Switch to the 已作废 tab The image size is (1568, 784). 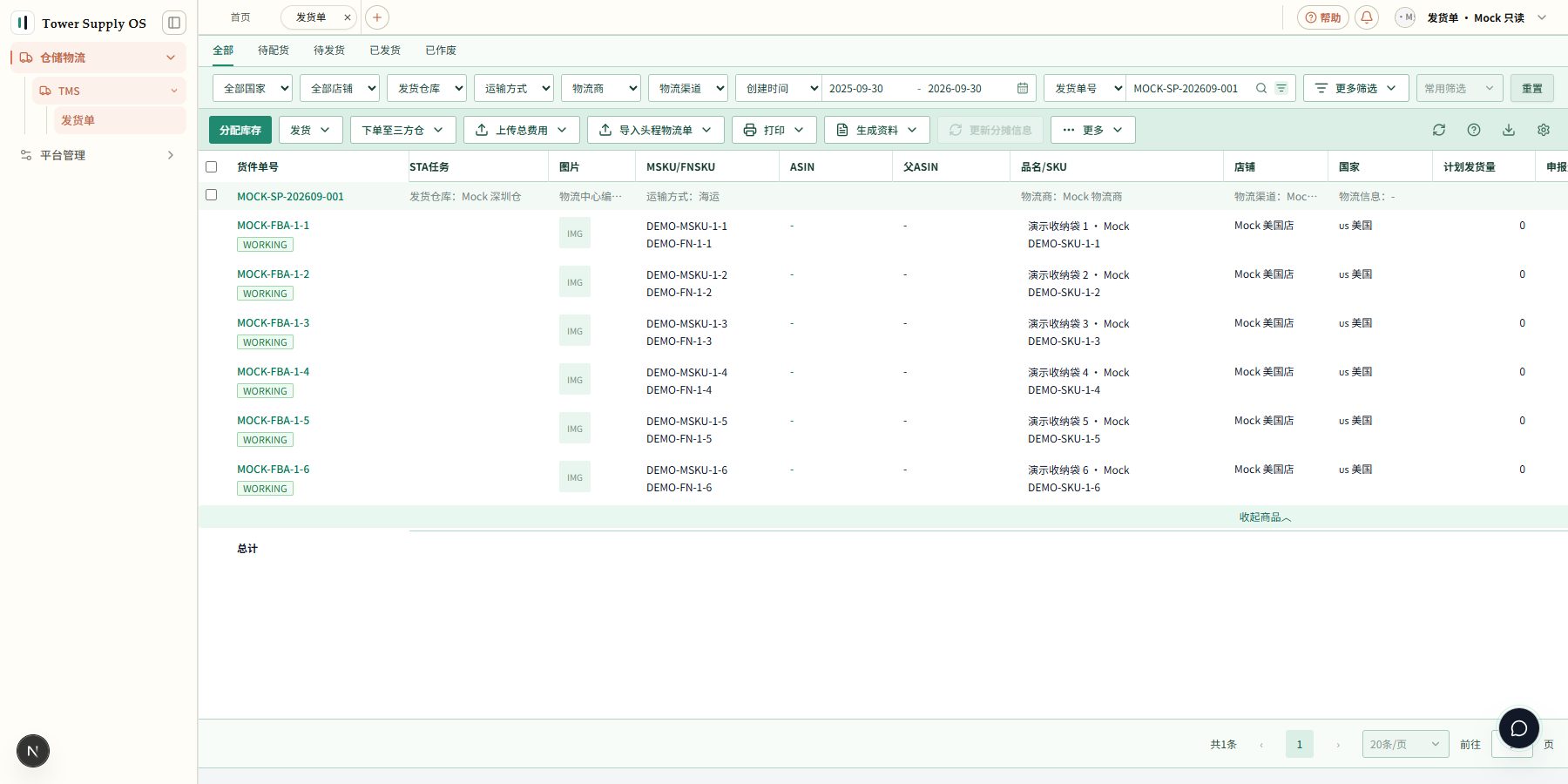[441, 51]
